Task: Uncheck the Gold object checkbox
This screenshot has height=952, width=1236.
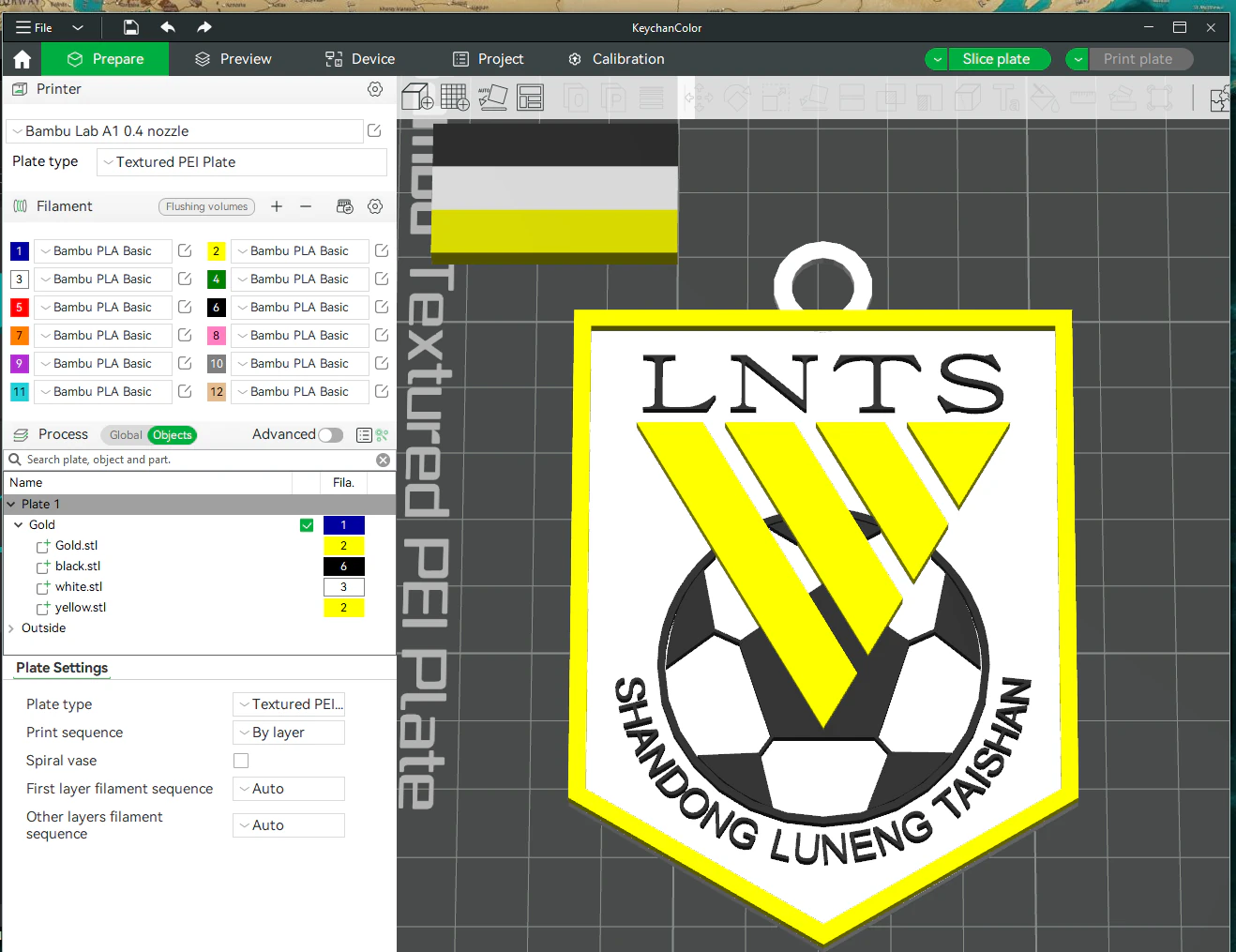Action: click(x=307, y=524)
